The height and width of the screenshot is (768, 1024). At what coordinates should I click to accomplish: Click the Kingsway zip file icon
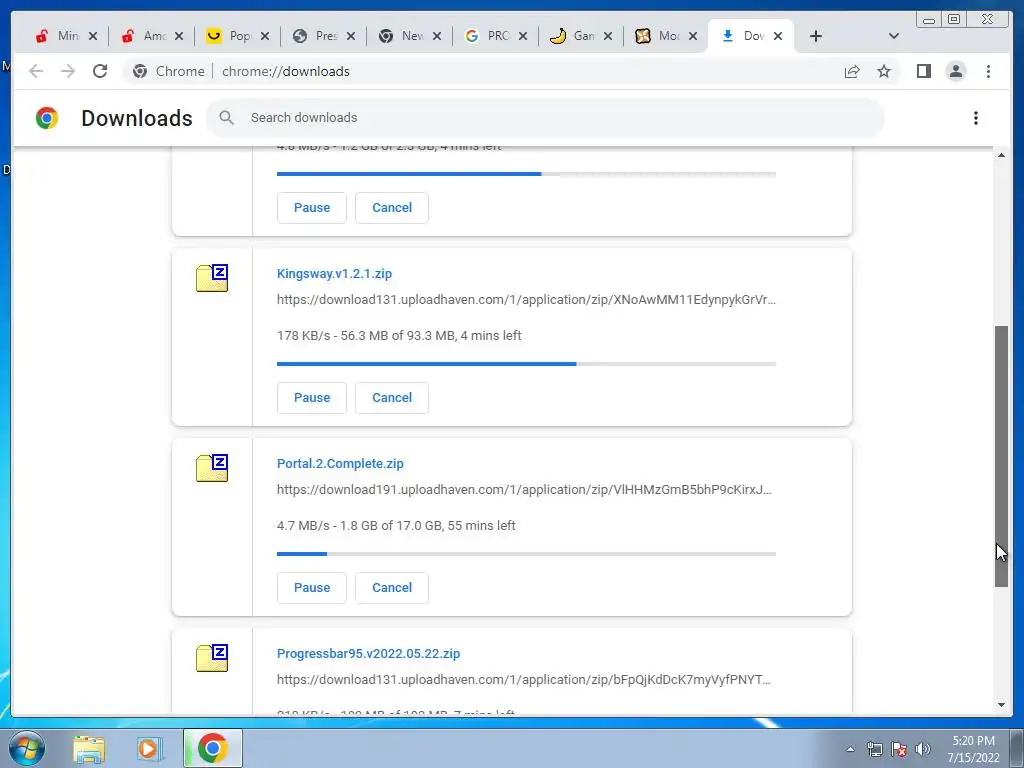(212, 278)
